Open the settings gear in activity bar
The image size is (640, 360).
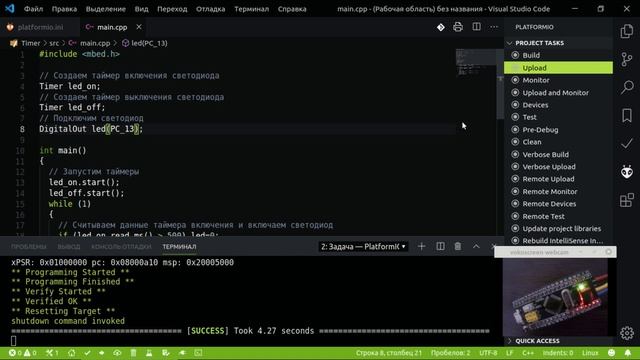click(627, 333)
